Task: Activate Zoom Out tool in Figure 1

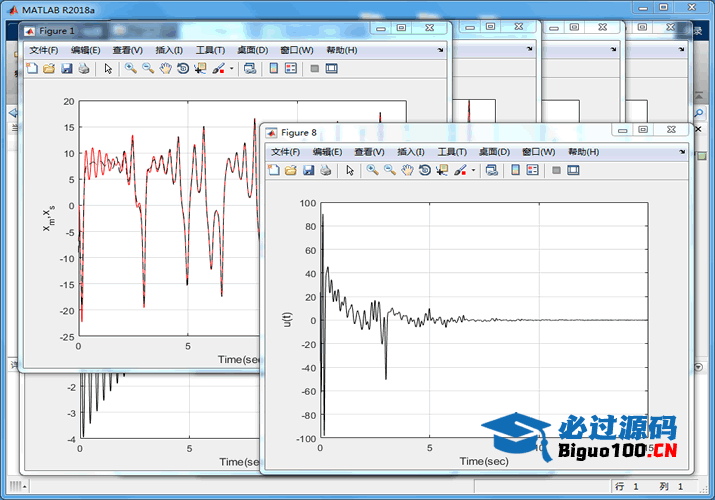Action: click(x=148, y=68)
